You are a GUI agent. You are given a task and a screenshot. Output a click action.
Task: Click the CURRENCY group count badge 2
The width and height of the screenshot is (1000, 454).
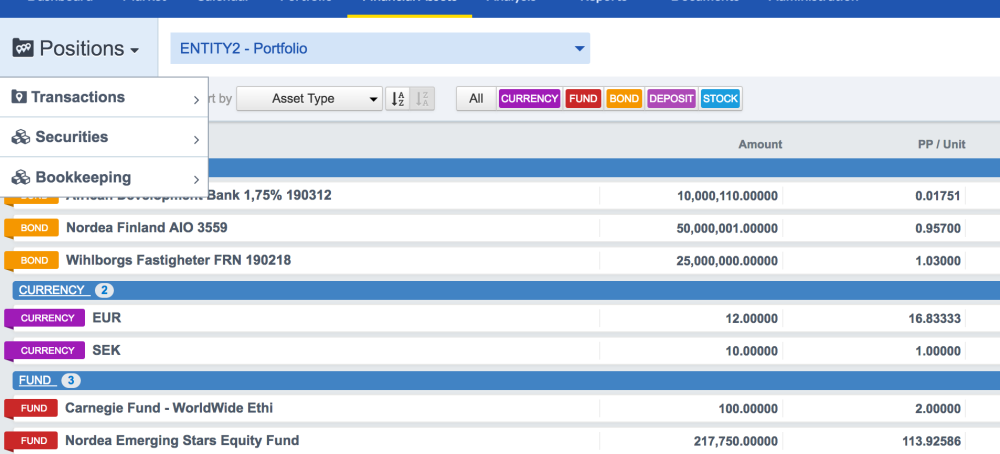105,291
